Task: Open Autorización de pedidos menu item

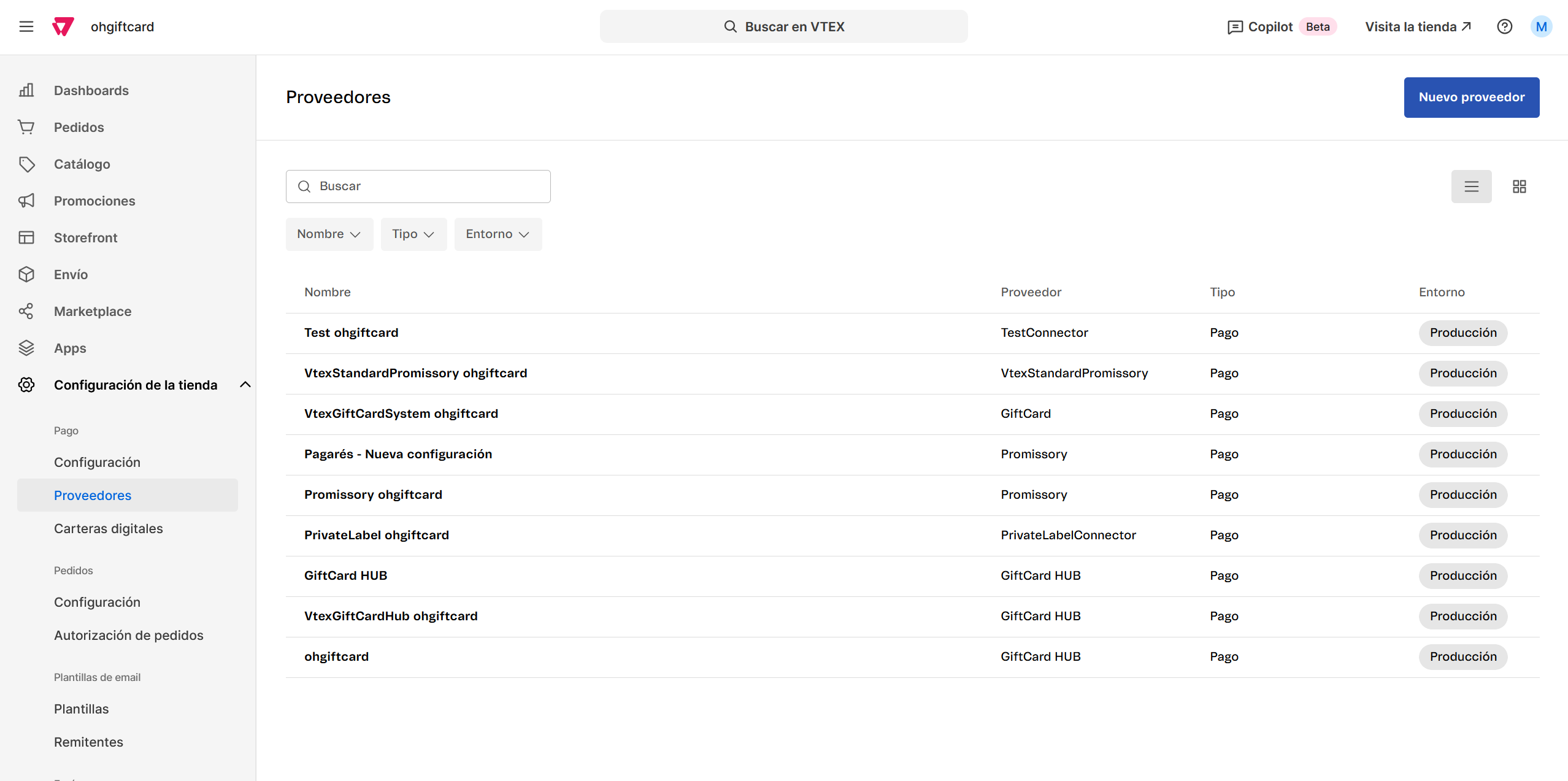Action: pyautogui.click(x=129, y=635)
